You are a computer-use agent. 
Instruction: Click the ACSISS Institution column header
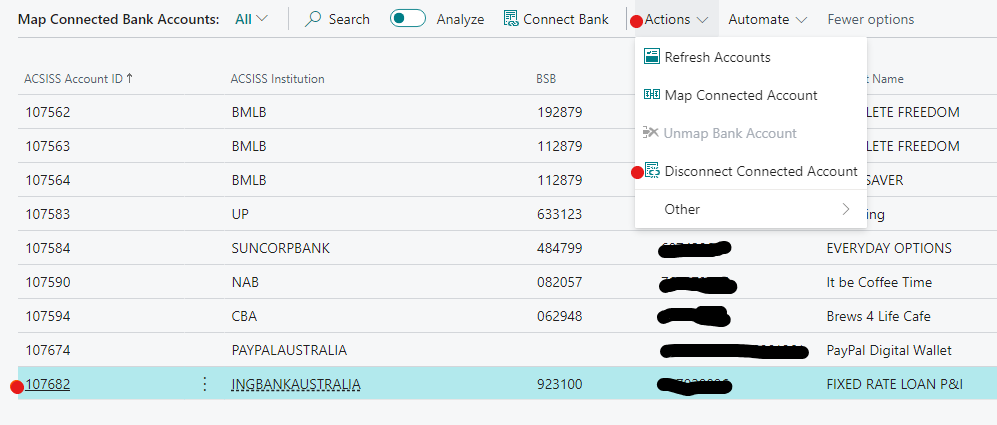point(277,79)
